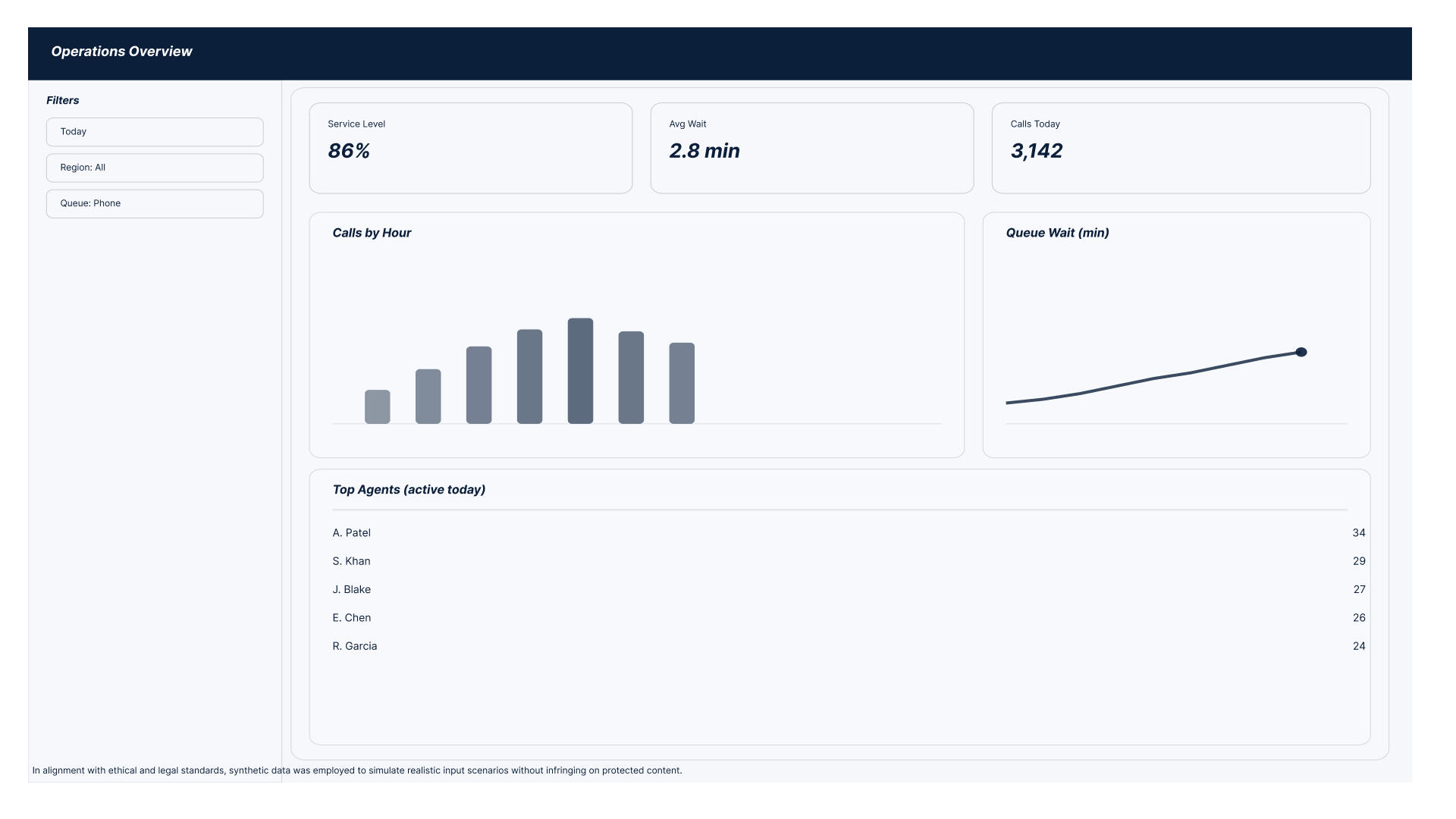Click the Top Agents (active today) heading
Viewport: 1456px width, 819px height.
pos(409,490)
